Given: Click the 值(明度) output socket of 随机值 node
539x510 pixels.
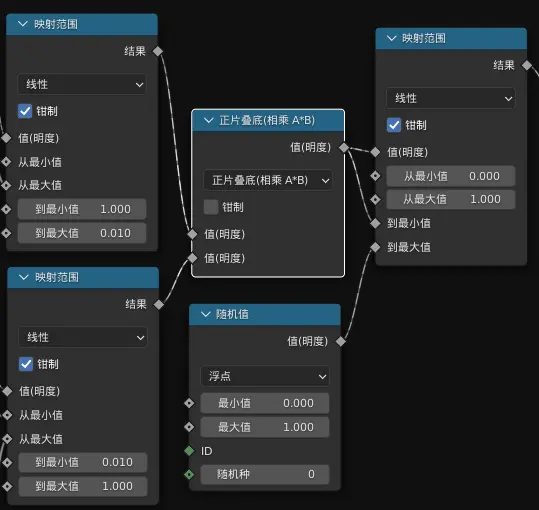Looking at the screenshot, I should tap(341, 341).
